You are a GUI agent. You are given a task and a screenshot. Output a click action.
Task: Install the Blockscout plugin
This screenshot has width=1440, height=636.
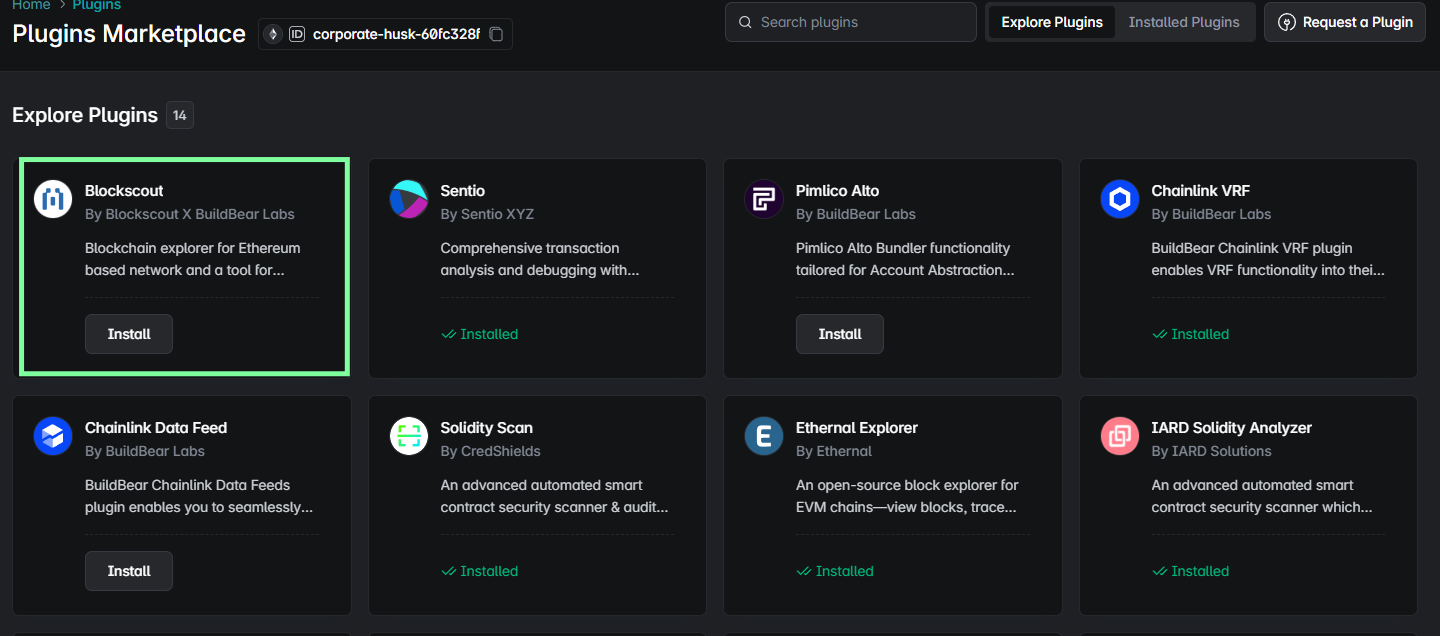(129, 334)
